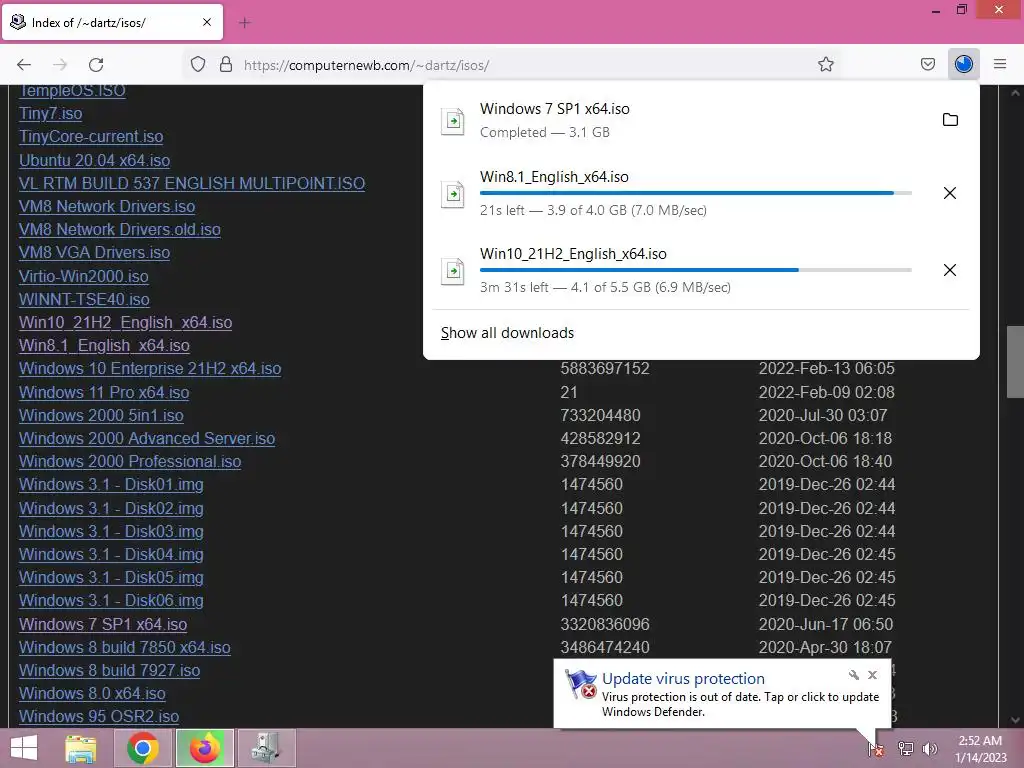Click the Update virus protection notification title

(x=683, y=679)
